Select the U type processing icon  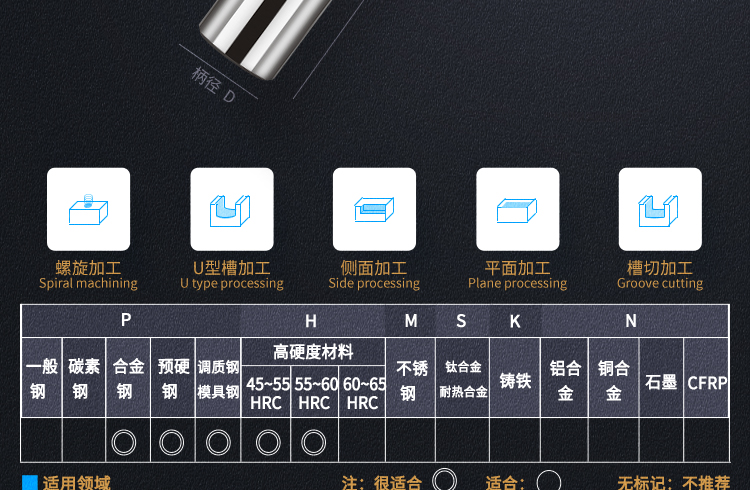(x=232, y=209)
